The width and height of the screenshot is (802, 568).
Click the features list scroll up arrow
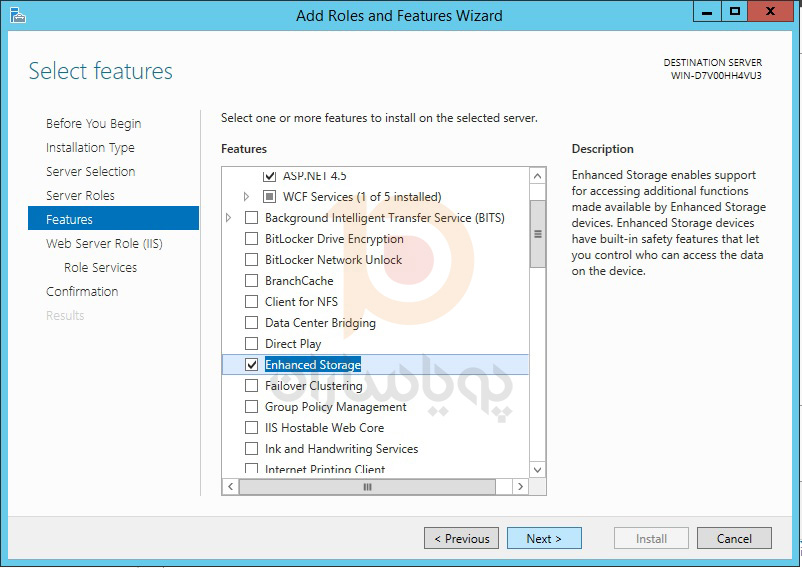point(538,176)
